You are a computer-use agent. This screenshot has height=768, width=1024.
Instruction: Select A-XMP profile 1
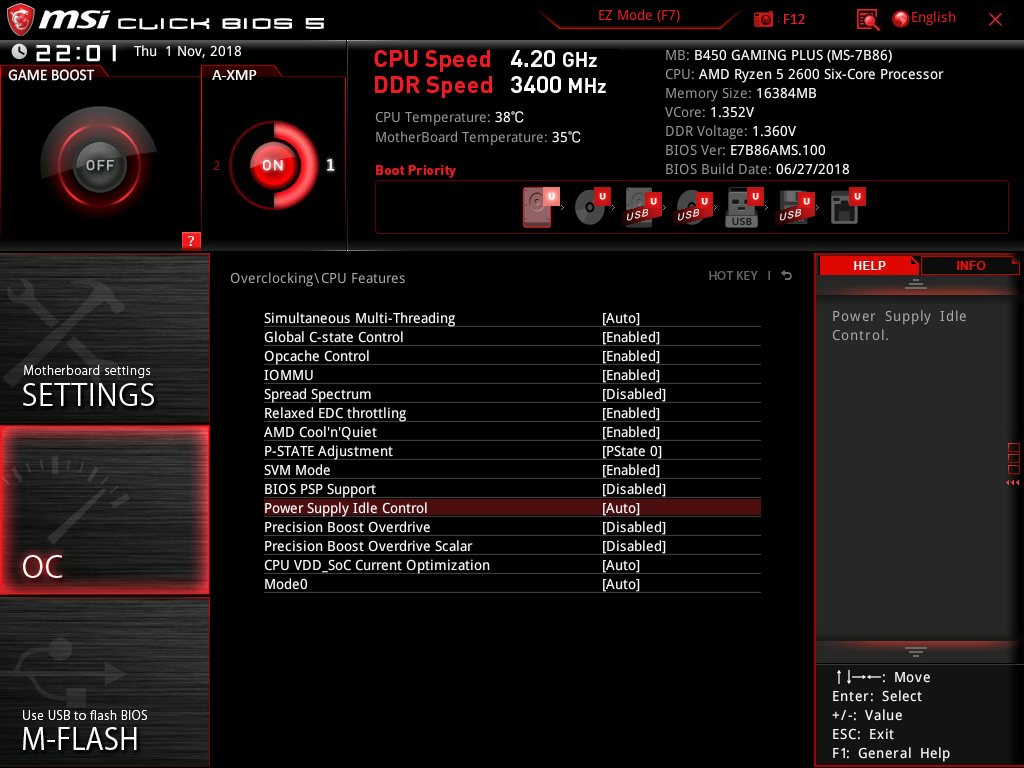(x=330, y=165)
